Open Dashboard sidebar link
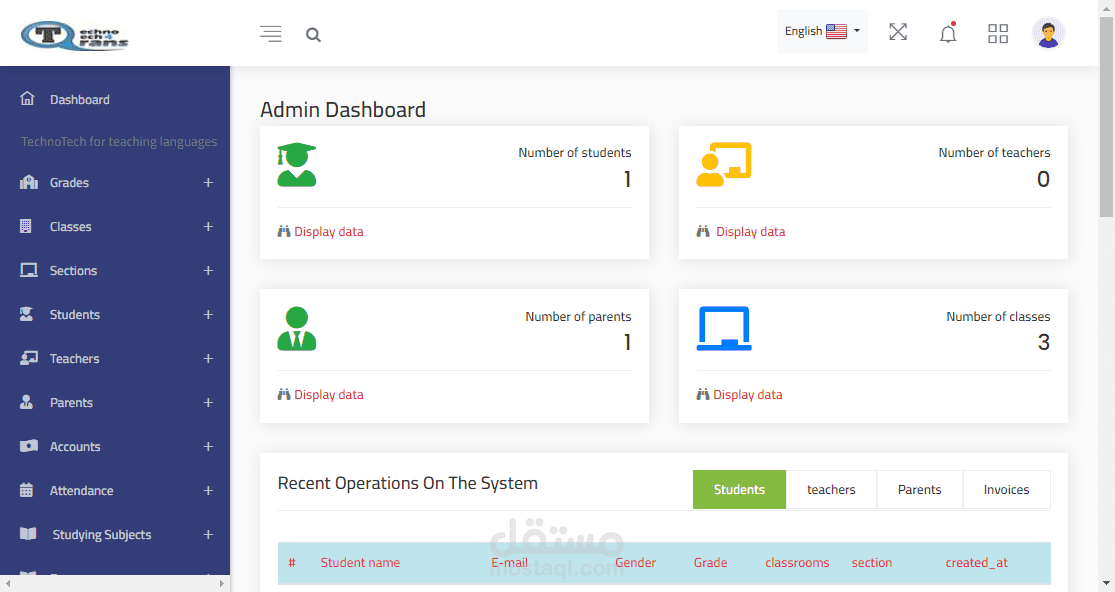Image resolution: width=1115 pixels, height=592 pixels. click(80, 99)
